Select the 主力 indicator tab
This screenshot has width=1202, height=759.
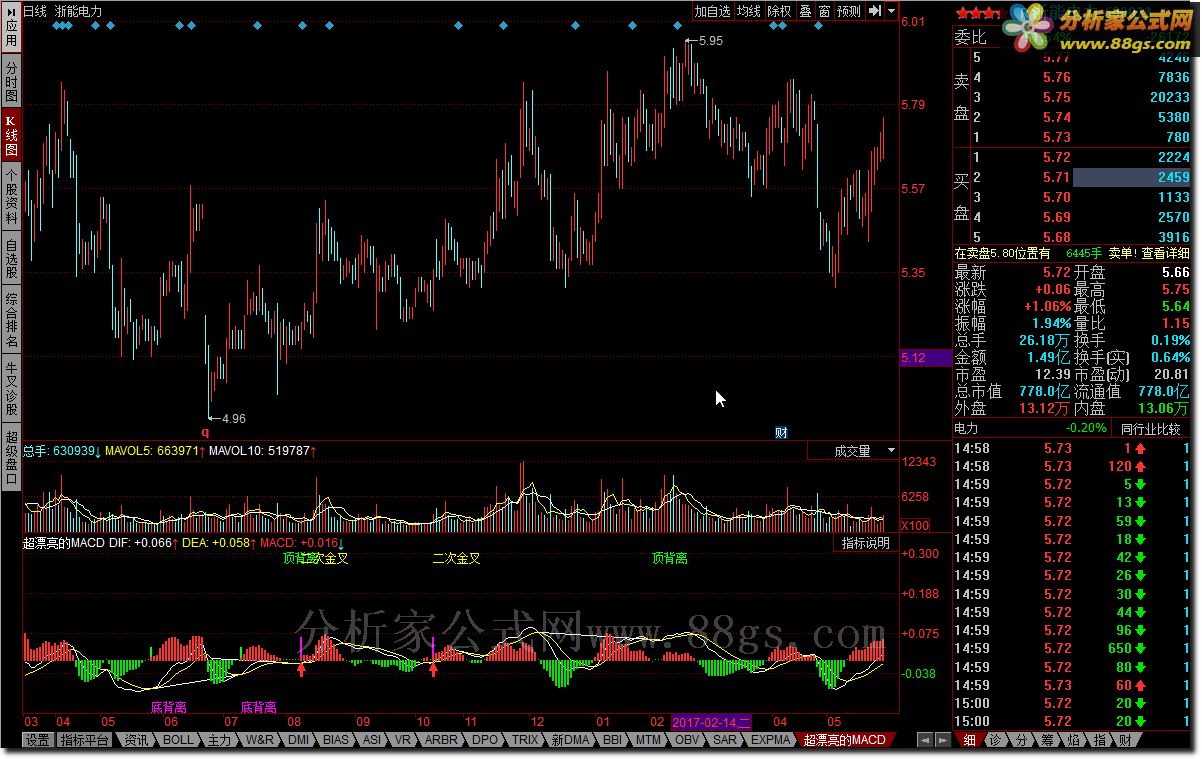[219, 740]
